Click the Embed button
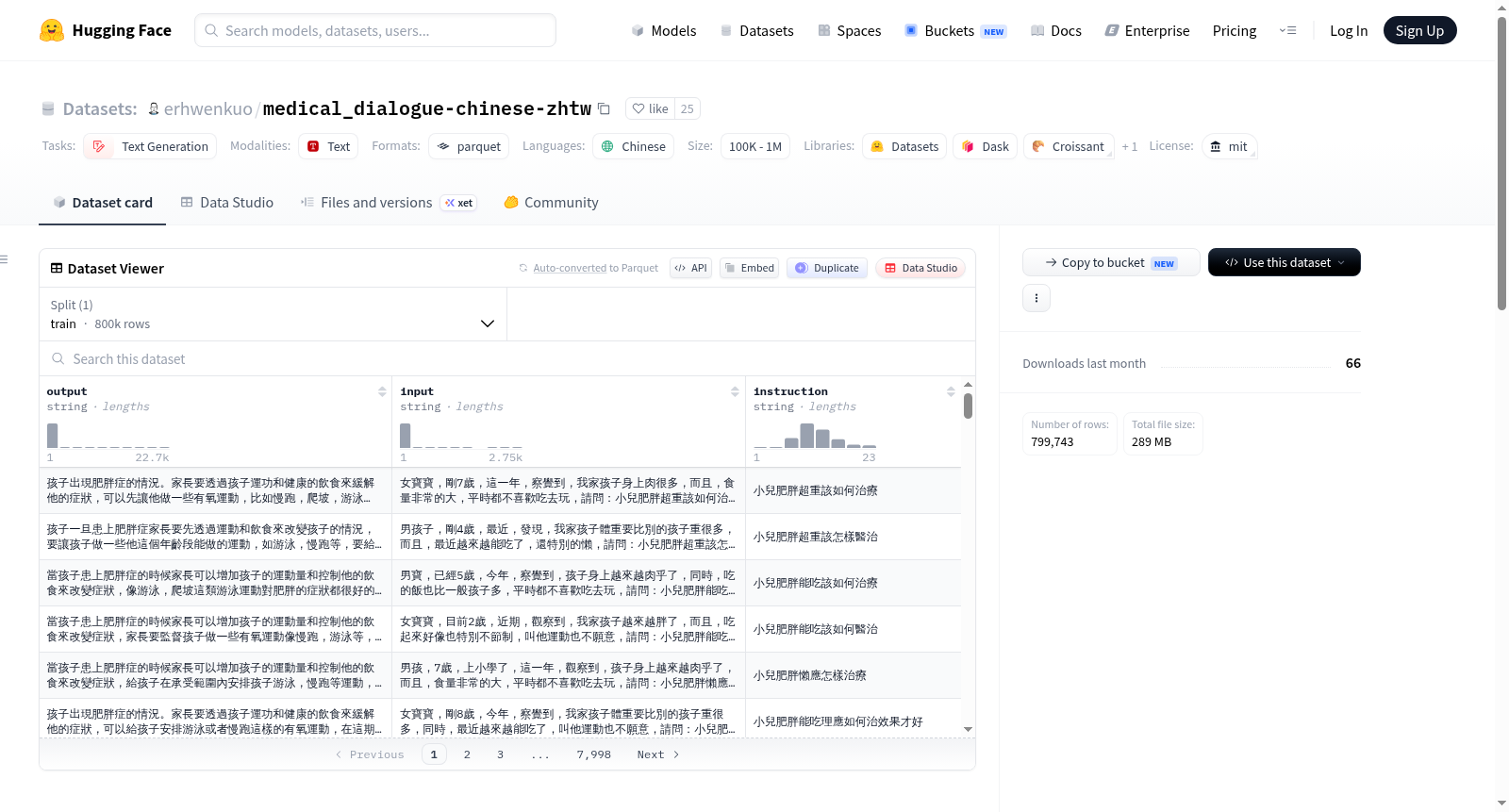This screenshot has height=812, width=1509. pyautogui.click(x=749, y=268)
